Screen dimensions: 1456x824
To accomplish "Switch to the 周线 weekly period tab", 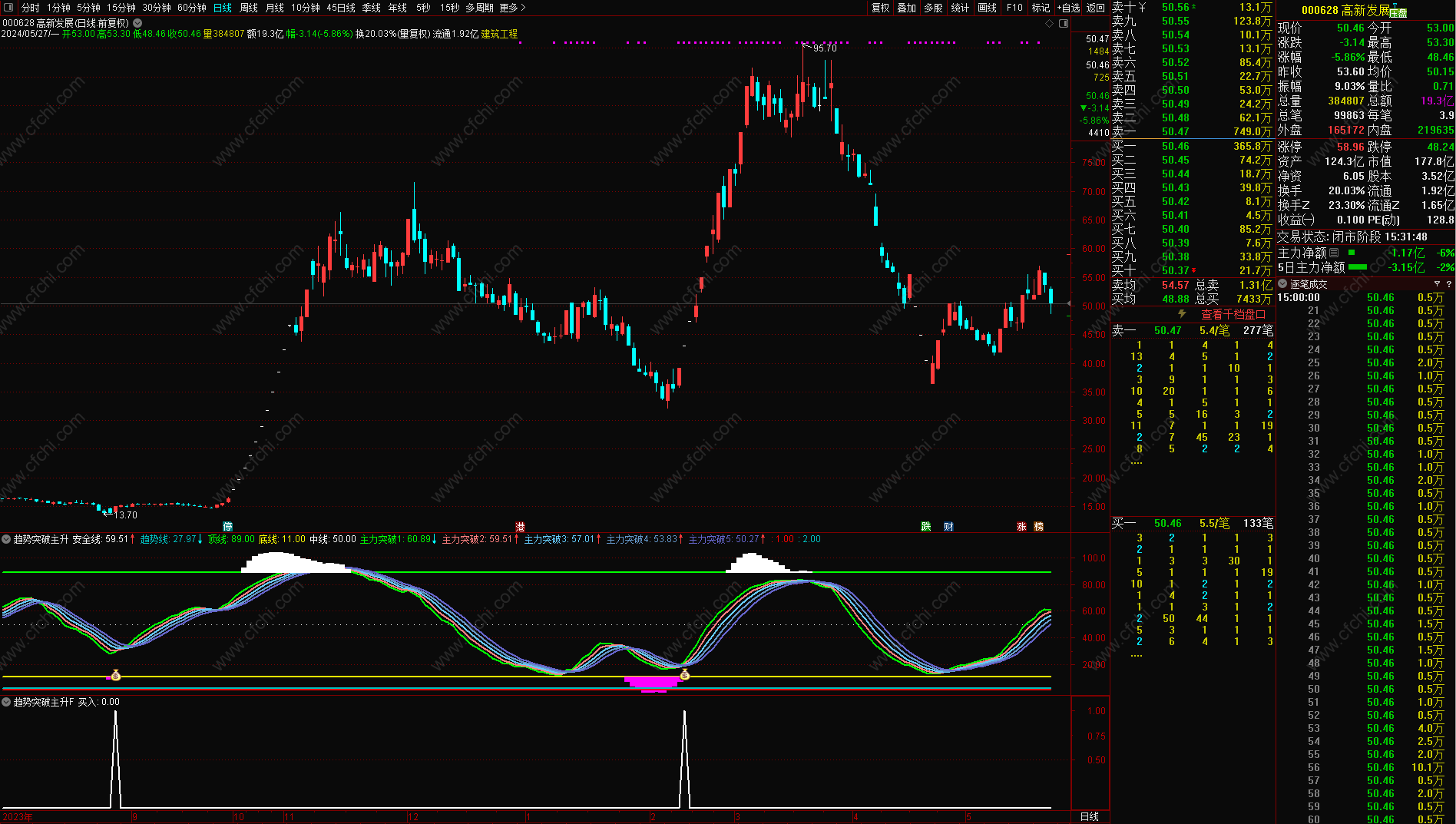I will [x=249, y=8].
